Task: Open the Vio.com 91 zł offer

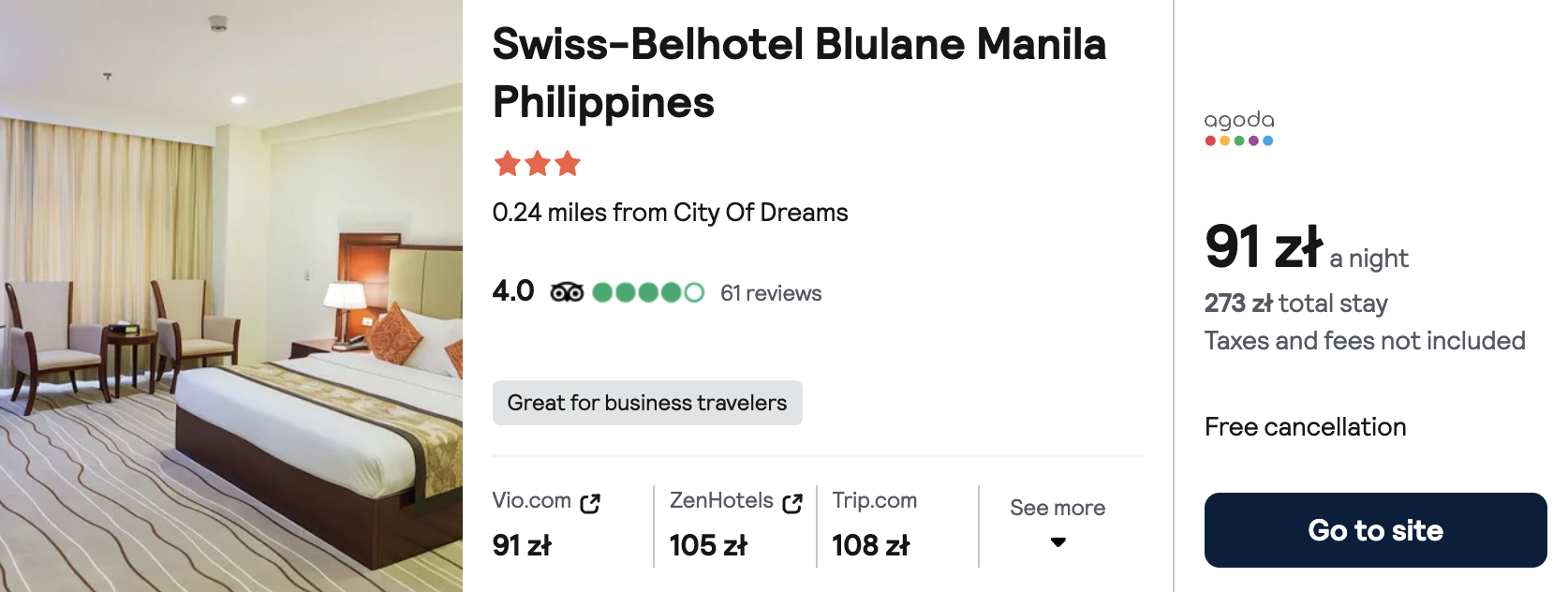Action: coord(523,544)
